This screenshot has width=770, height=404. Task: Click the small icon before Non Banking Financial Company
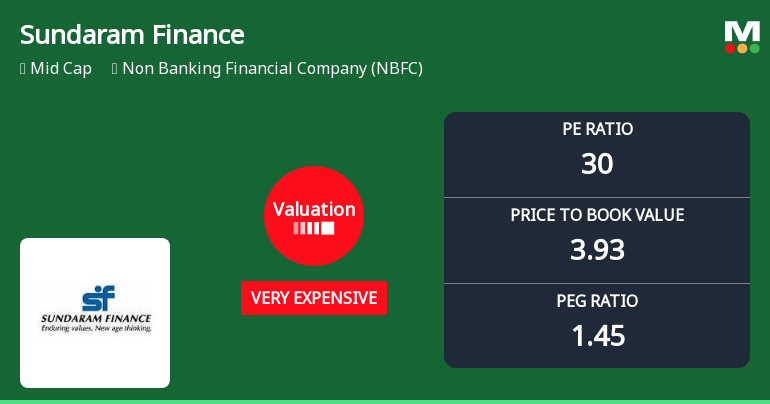(115, 69)
